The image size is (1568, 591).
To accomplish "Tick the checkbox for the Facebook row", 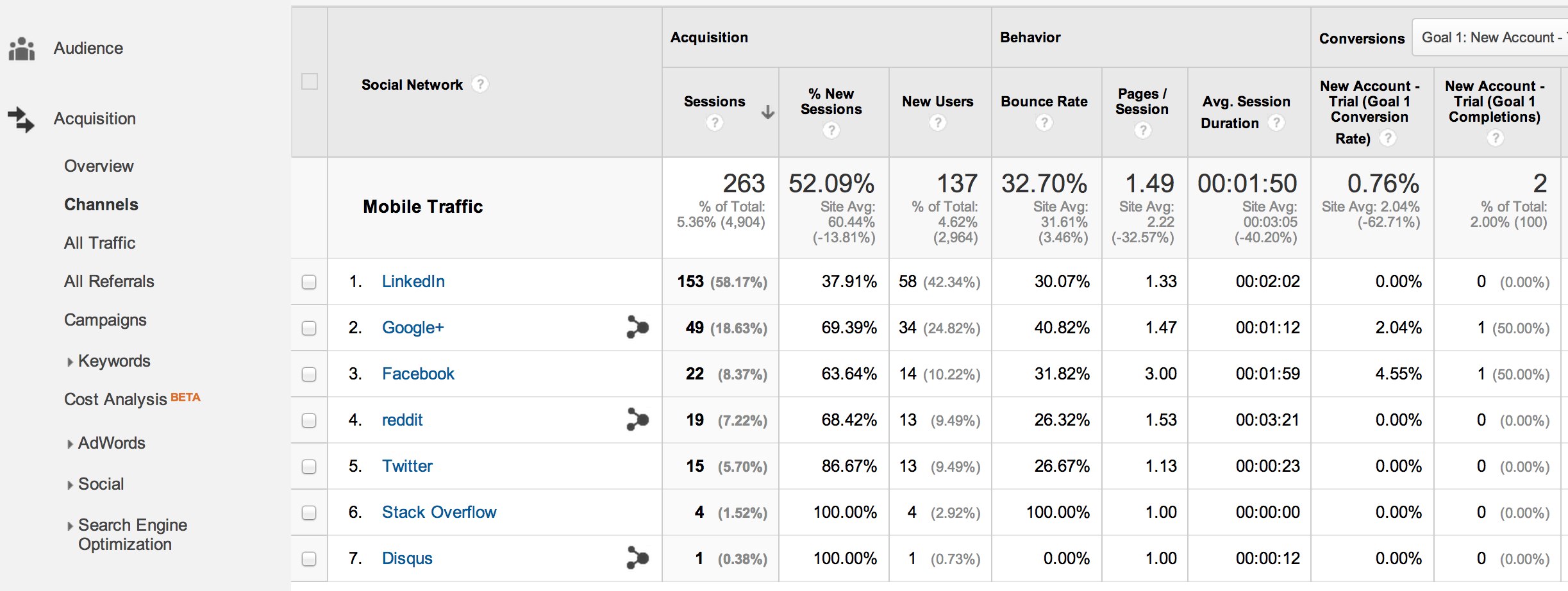I will click(x=309, y=374).
